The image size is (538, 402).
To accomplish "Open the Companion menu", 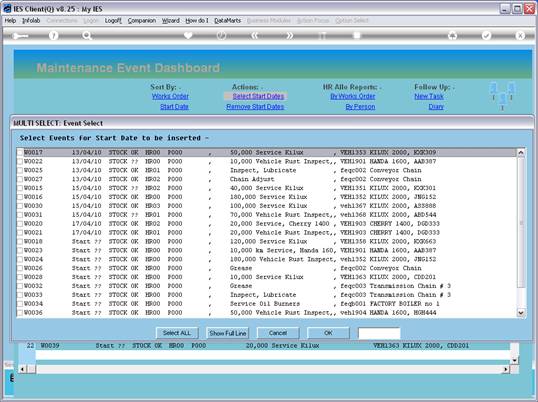I will [142, 21].
